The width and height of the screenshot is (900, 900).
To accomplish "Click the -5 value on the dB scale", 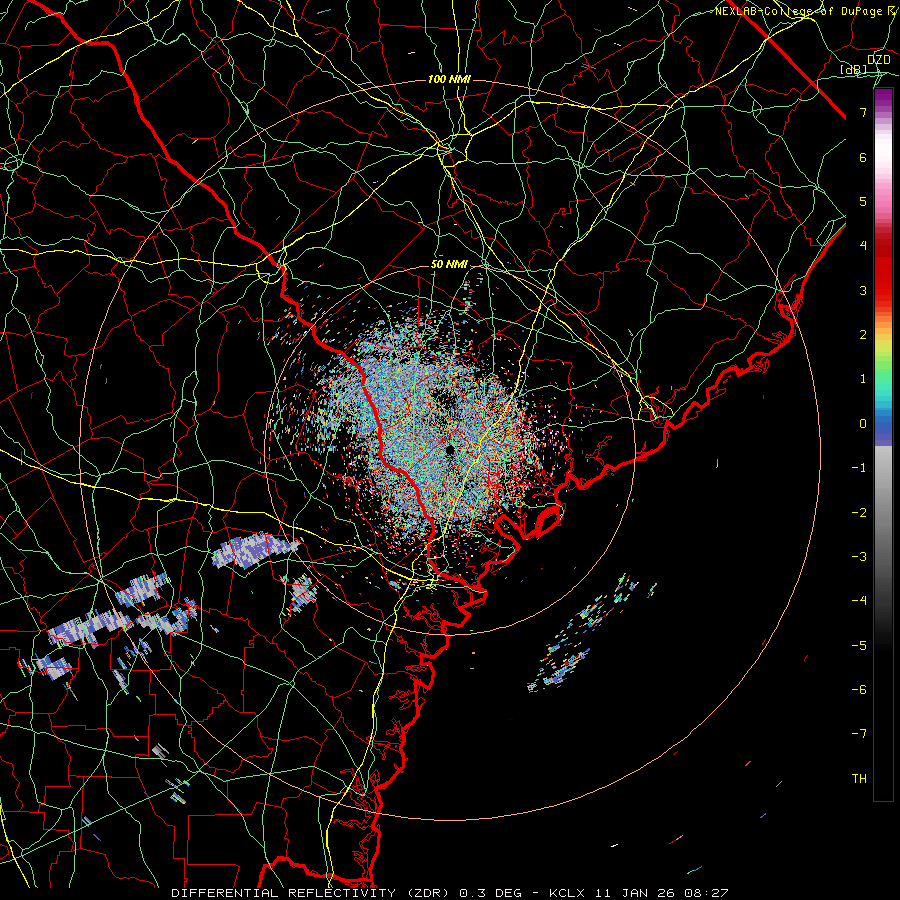I will (859, 646).
